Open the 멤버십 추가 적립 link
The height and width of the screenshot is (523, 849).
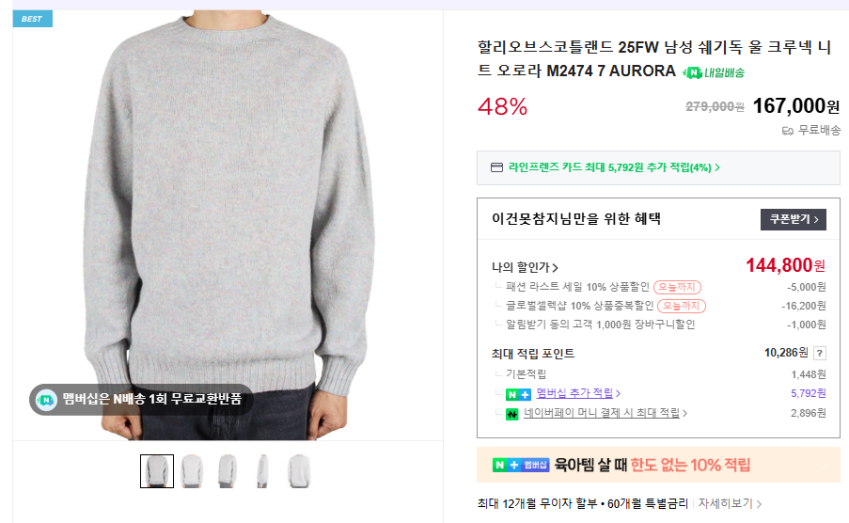tap(574, 393)
